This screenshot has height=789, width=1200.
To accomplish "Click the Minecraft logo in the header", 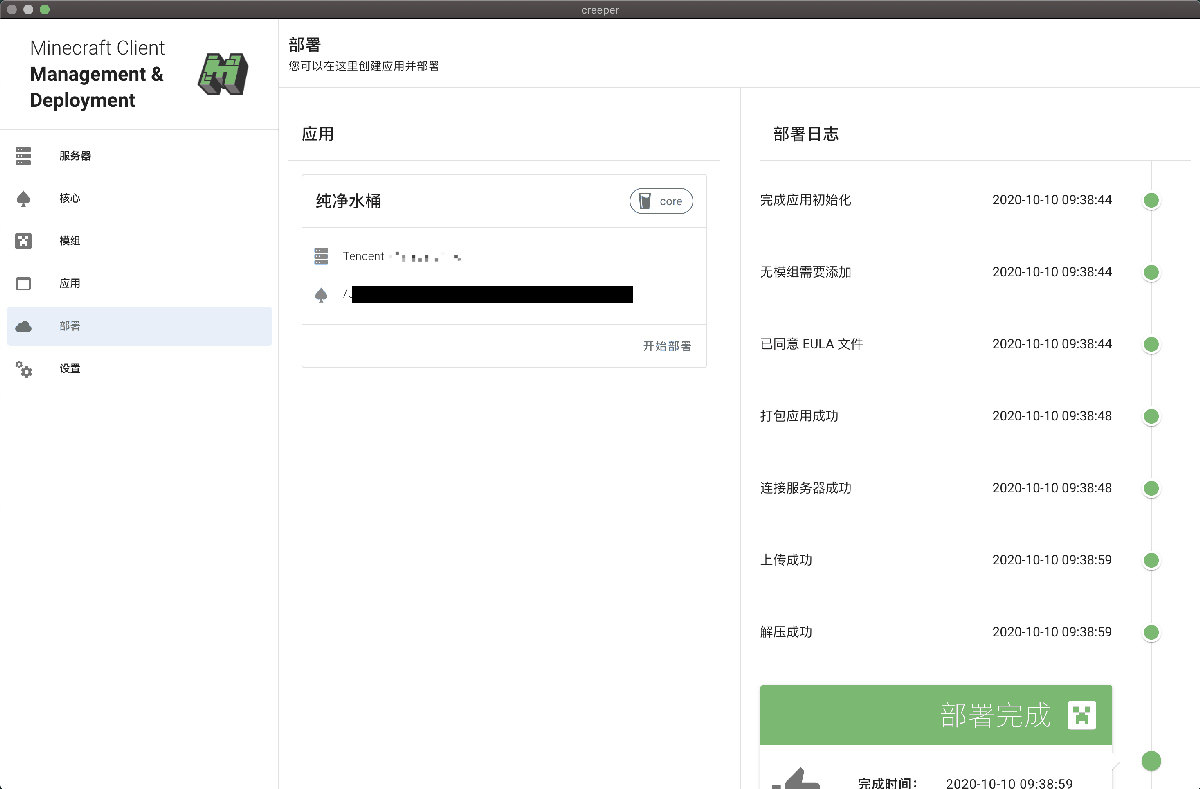I will 222,74.
